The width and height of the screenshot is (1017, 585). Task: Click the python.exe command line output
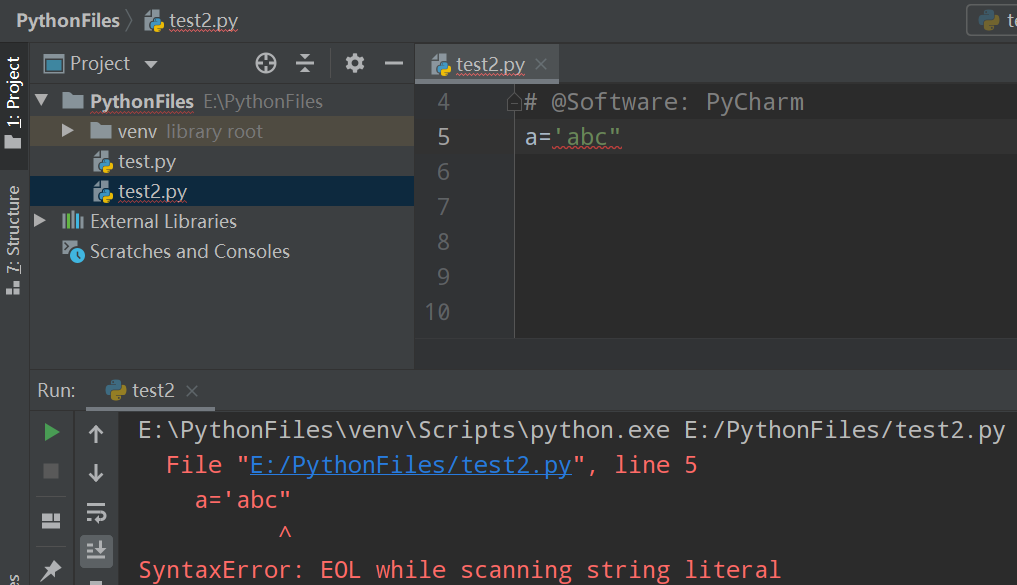(571, 430)
